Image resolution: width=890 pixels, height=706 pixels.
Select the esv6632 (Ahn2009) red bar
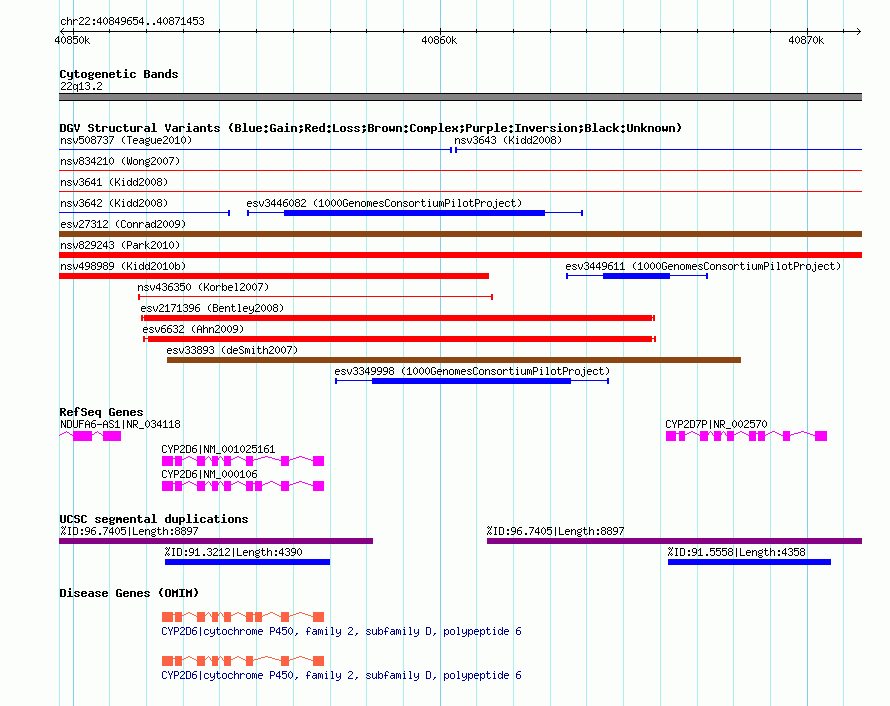[400, 339]
